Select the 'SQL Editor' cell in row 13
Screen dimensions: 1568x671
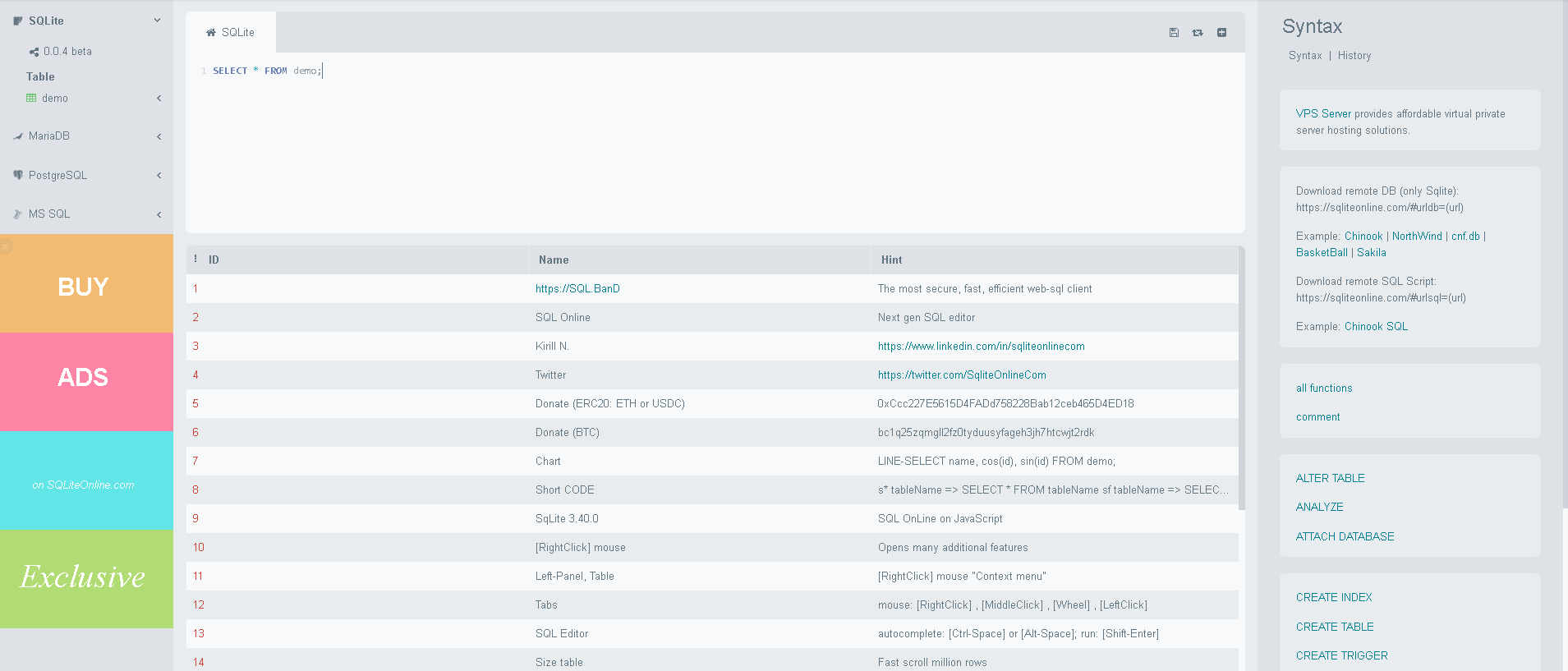coord(699,634)
